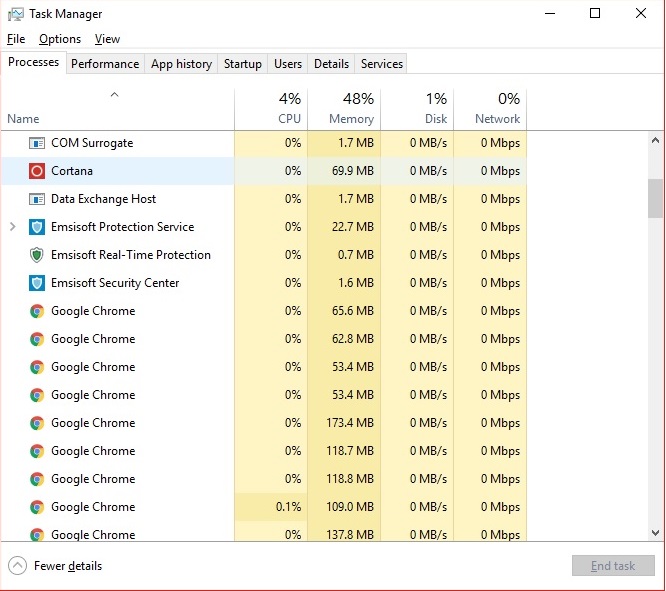
Task: Switch to the Users tab
Action: tap(288, 64)
